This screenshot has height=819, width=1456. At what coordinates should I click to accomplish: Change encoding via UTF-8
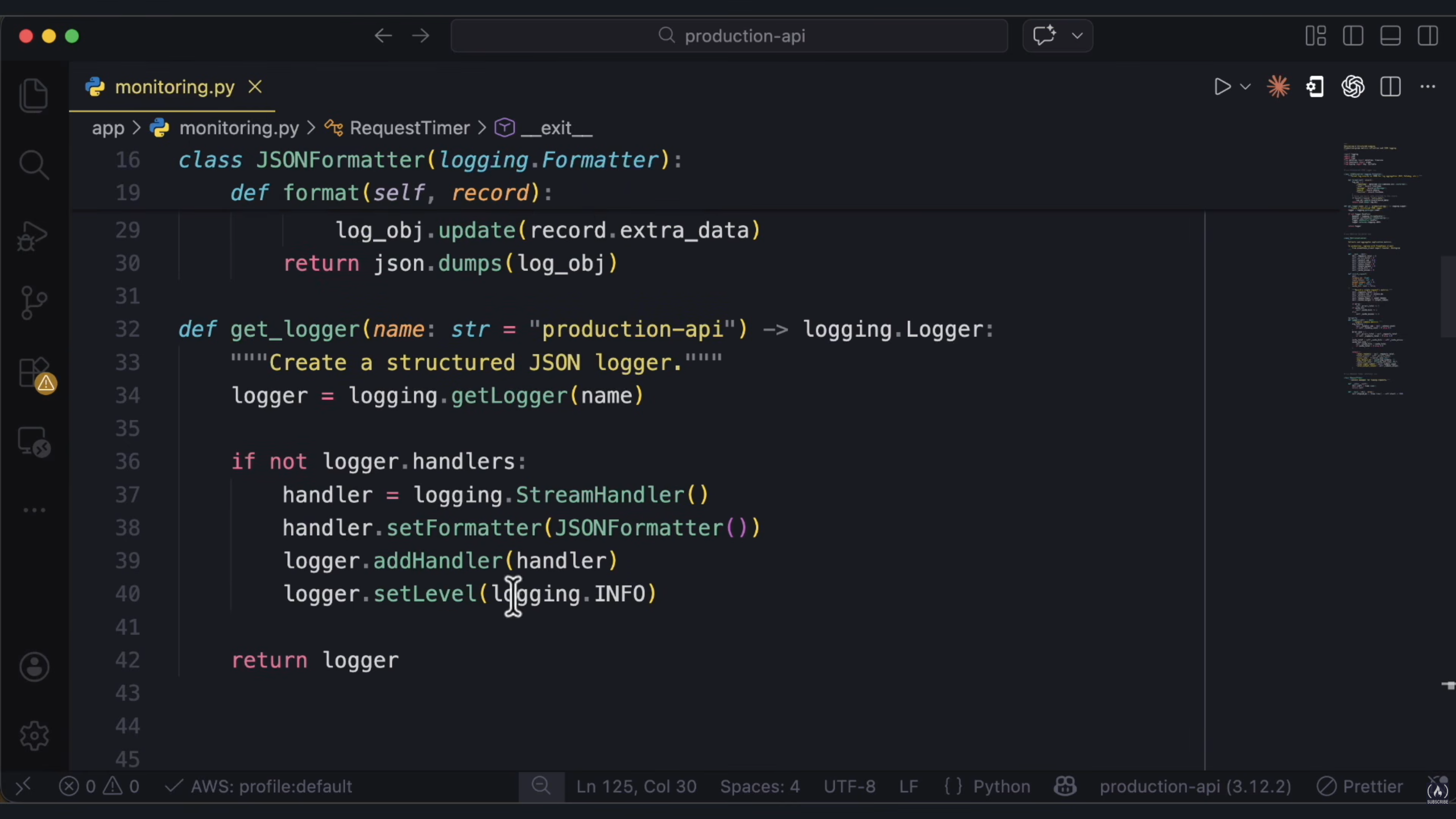850,786
